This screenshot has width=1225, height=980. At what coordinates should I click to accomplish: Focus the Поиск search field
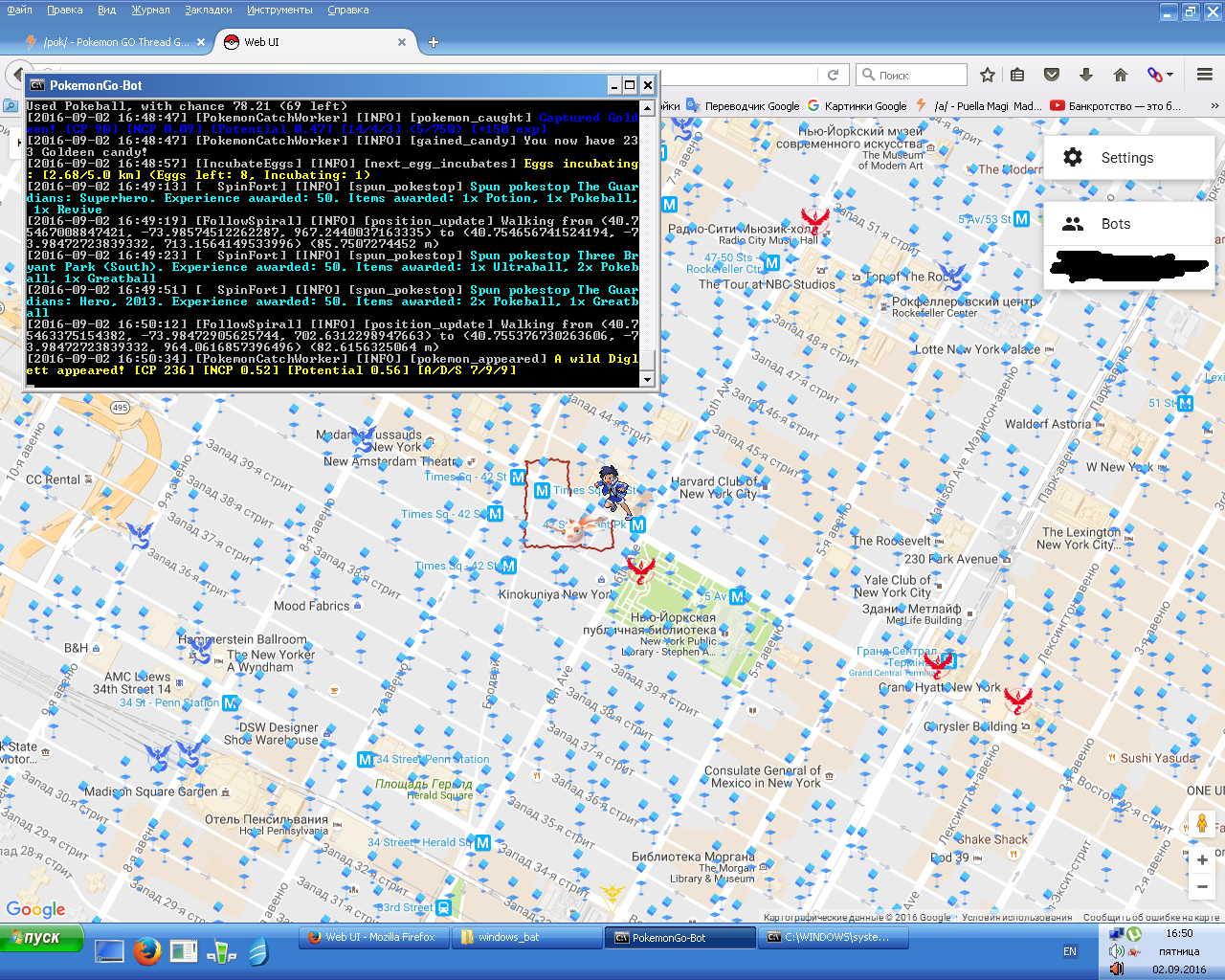coord(911,75)
